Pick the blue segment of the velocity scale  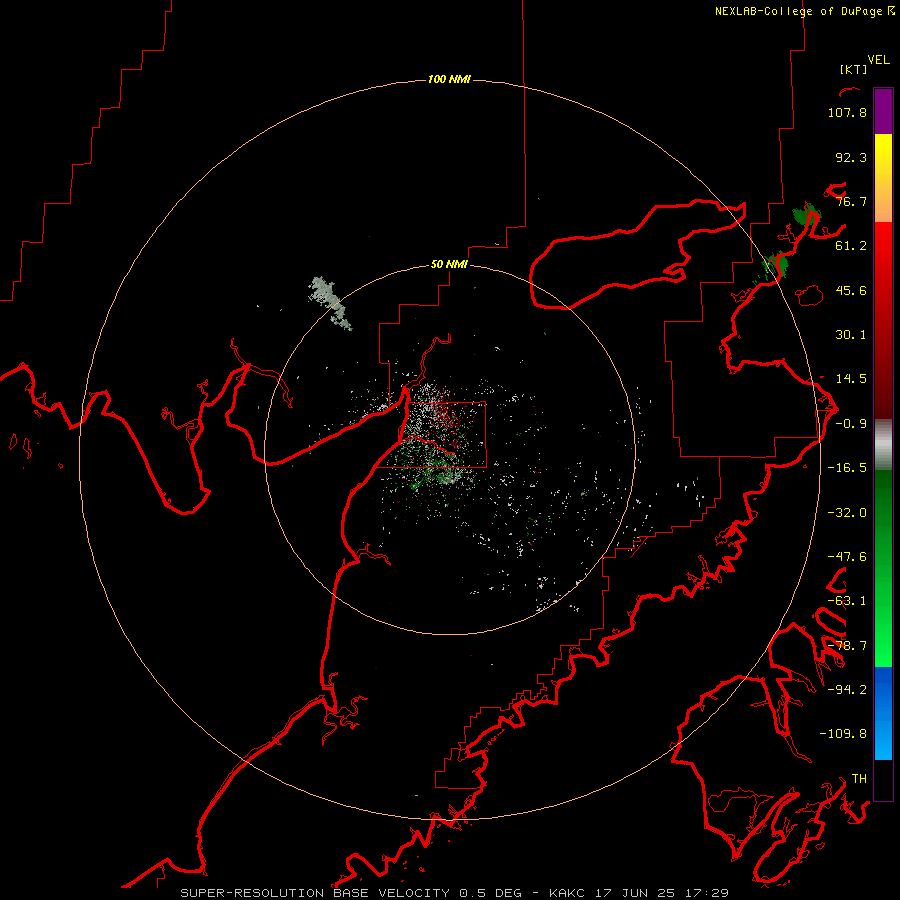[x=883, y=713]
